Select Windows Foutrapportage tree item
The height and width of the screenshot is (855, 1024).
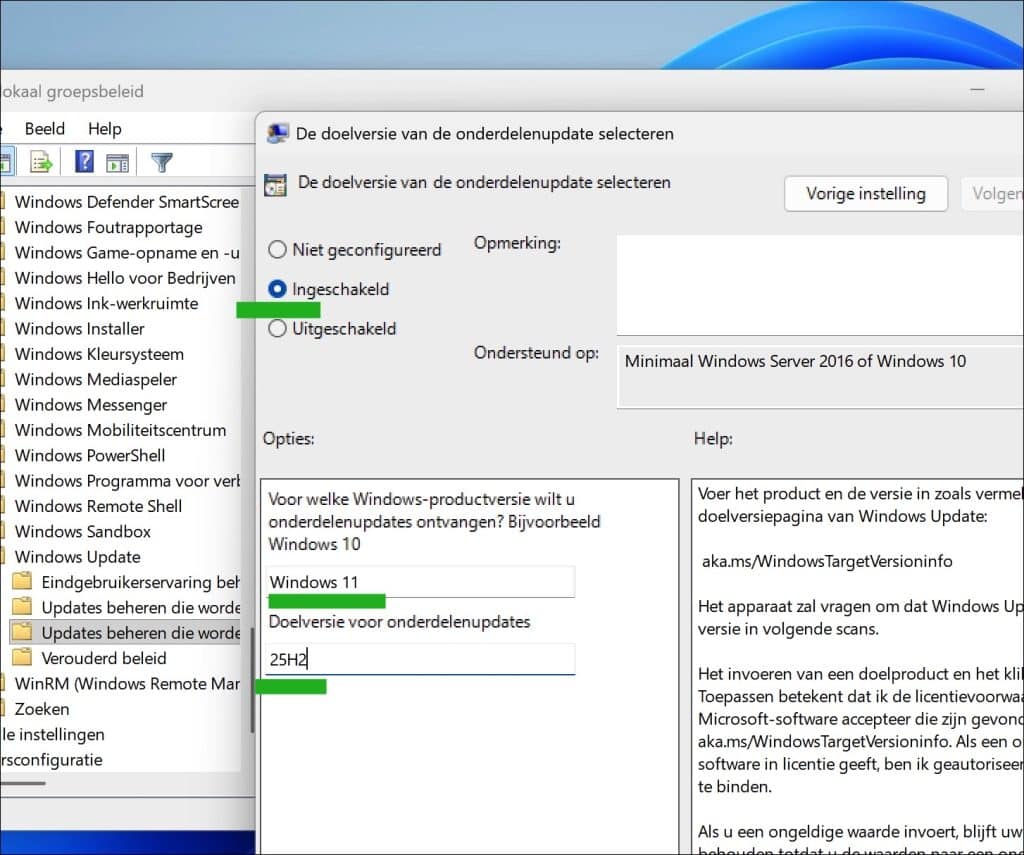[x=108, y=227]
